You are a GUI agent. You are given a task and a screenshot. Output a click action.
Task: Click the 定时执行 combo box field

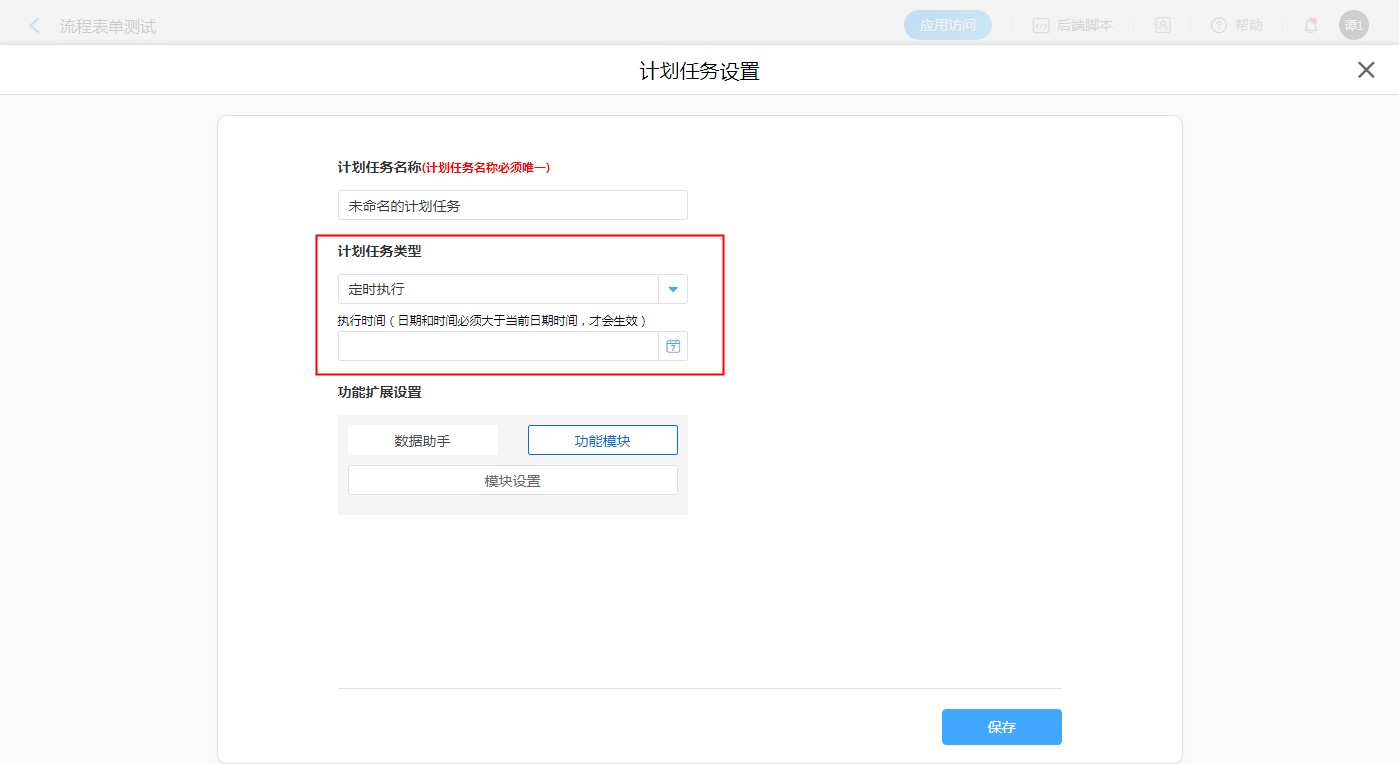(498, 289)
